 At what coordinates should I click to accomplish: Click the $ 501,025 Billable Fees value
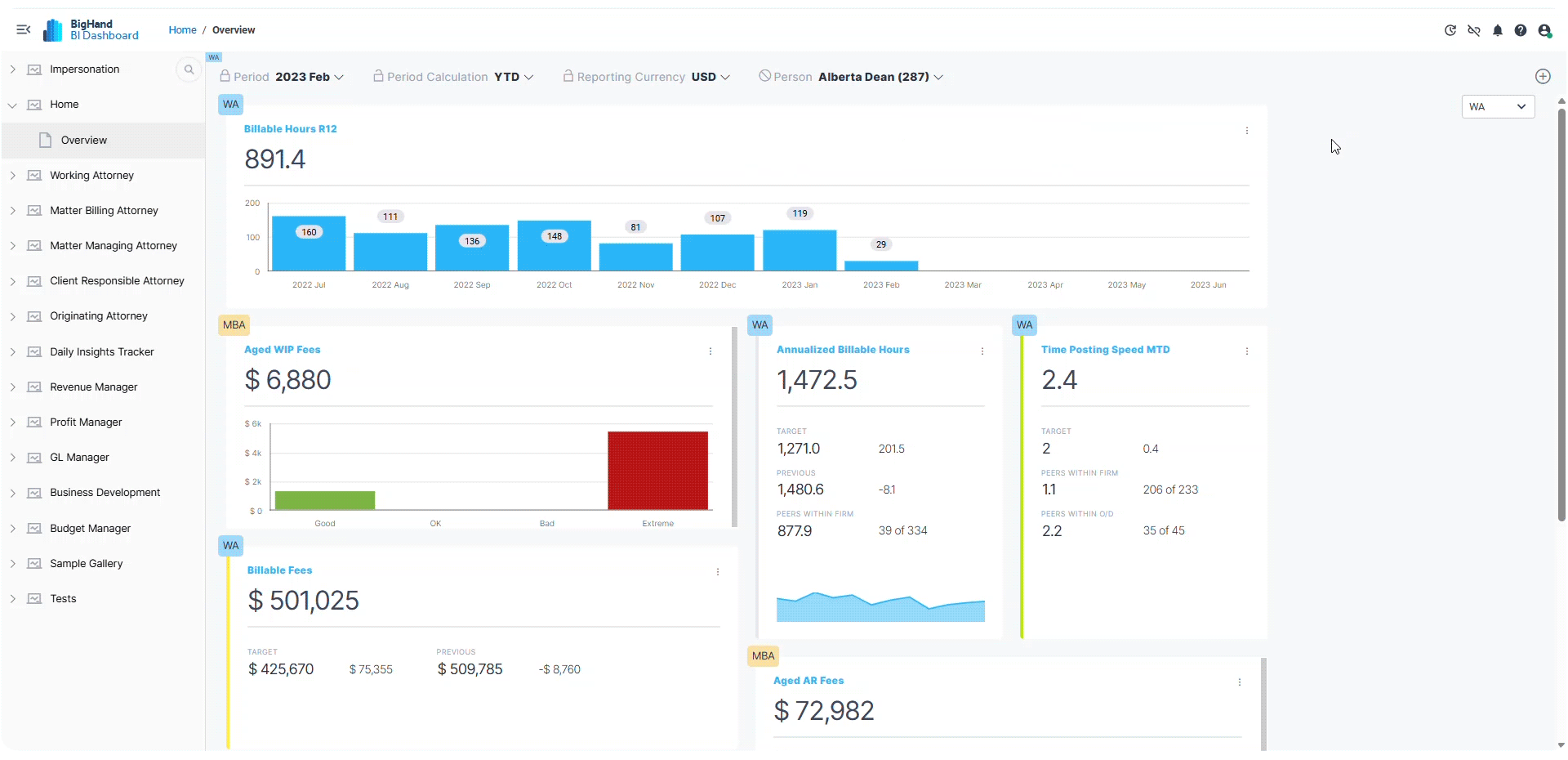tap(303, 601)
